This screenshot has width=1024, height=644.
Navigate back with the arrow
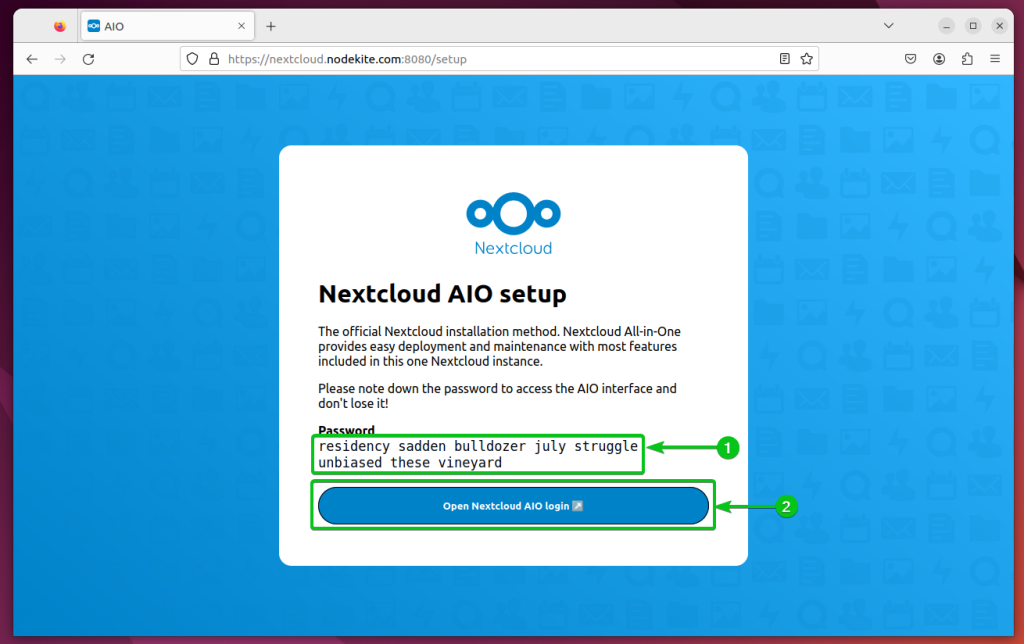click(x=31, y=58)
